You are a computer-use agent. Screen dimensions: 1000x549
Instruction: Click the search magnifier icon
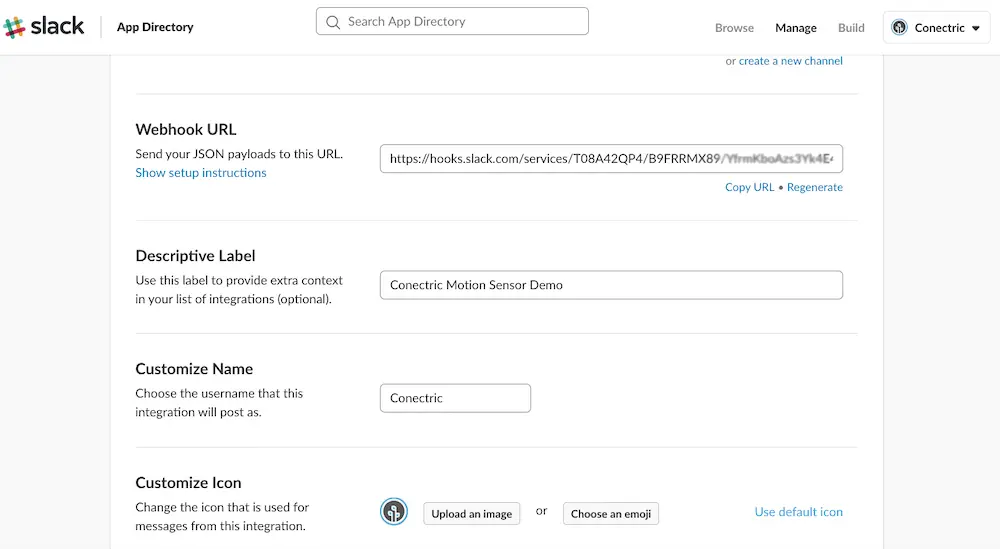point(333,22)
